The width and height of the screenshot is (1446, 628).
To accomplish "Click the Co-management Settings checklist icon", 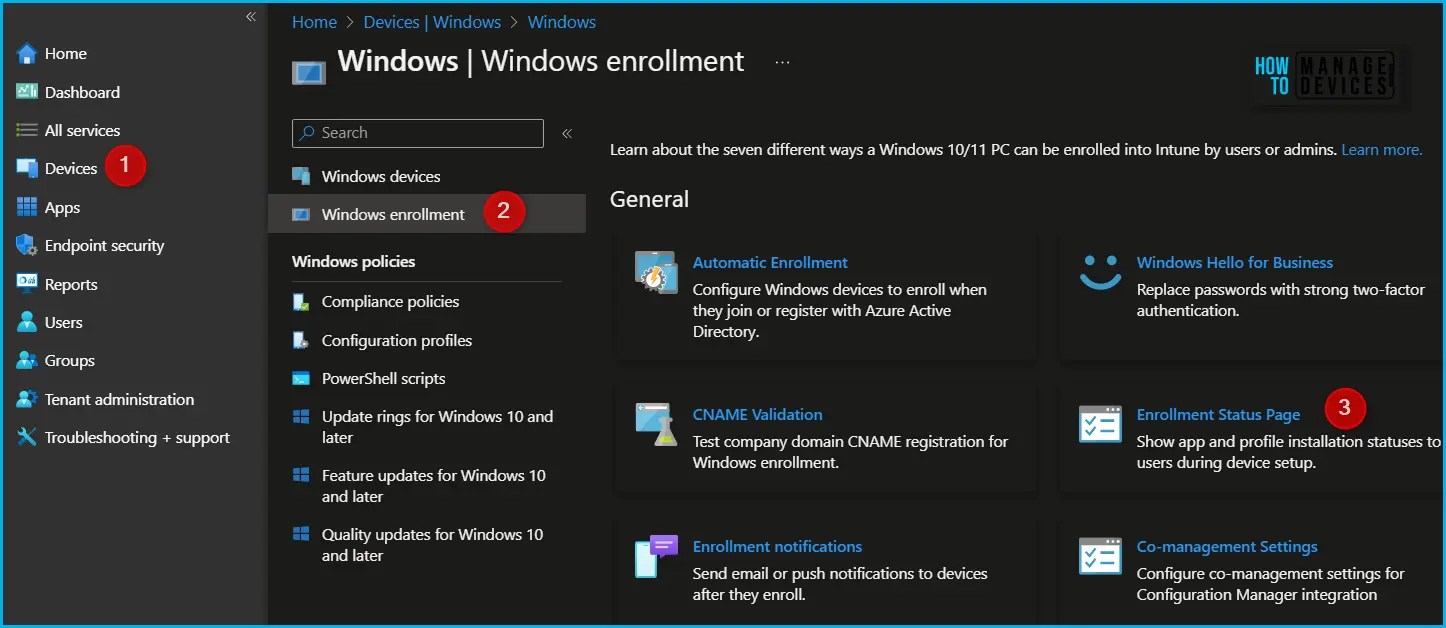I will click(1100, 557).
